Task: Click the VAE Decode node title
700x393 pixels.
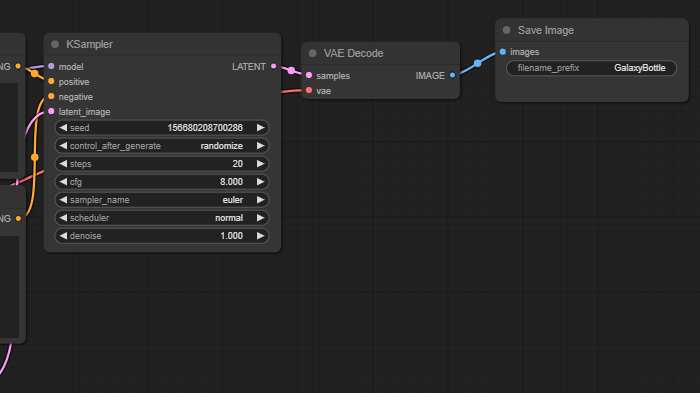Action: pos(353,53)
